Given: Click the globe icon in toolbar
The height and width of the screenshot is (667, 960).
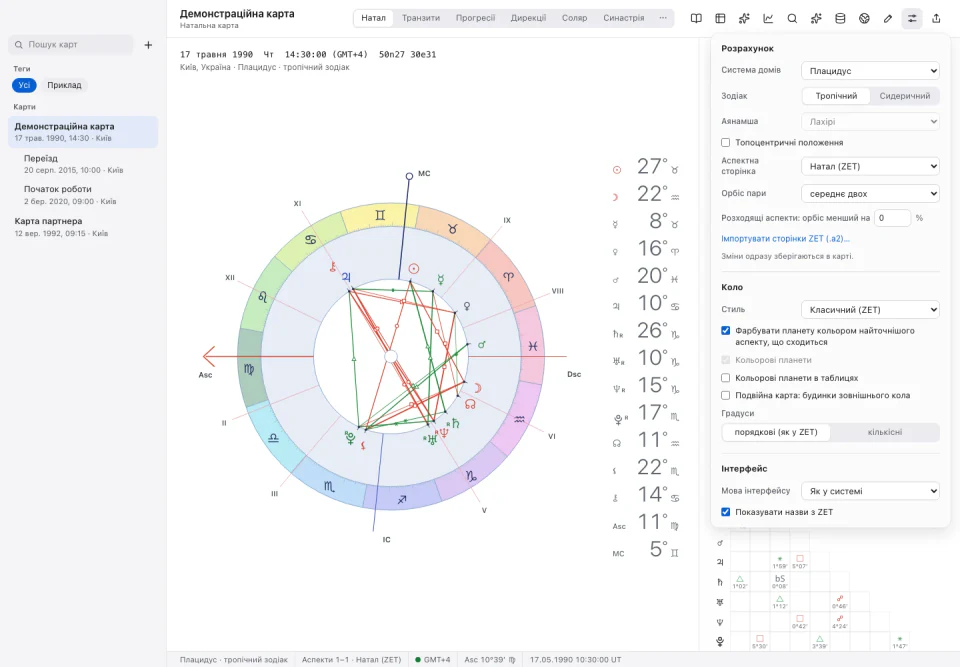Looking at the screenshot, I should 864,18.
